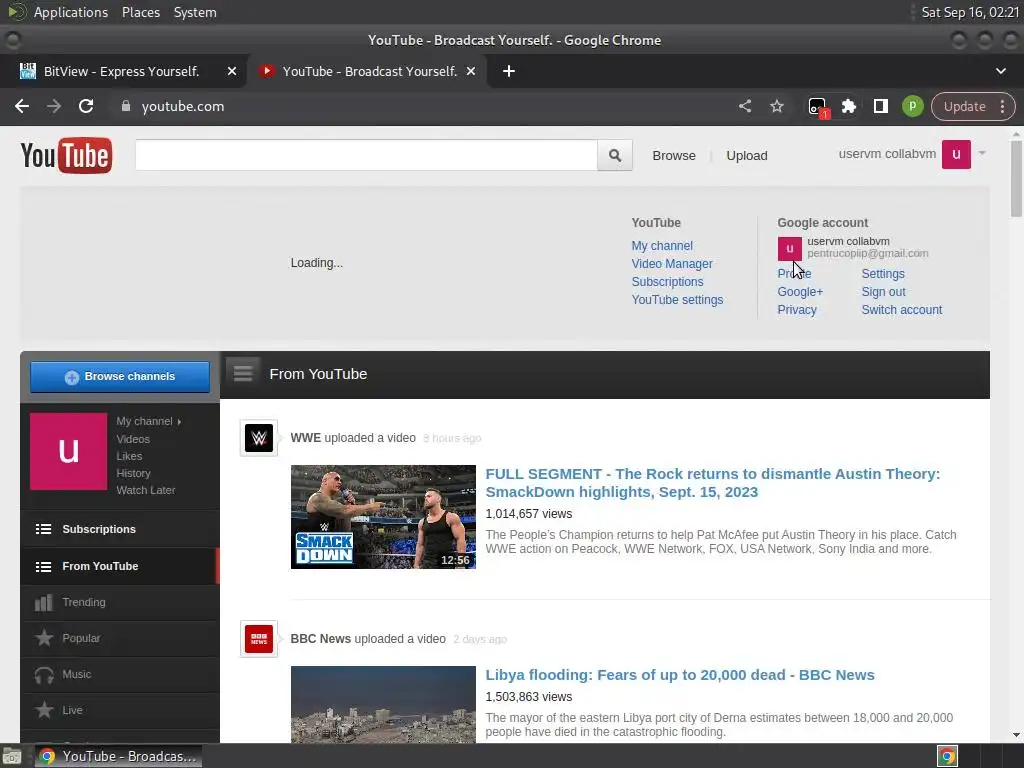Open the BBC News channel icon
This screenshot has height=768, width=1024.
coord(259,639)
